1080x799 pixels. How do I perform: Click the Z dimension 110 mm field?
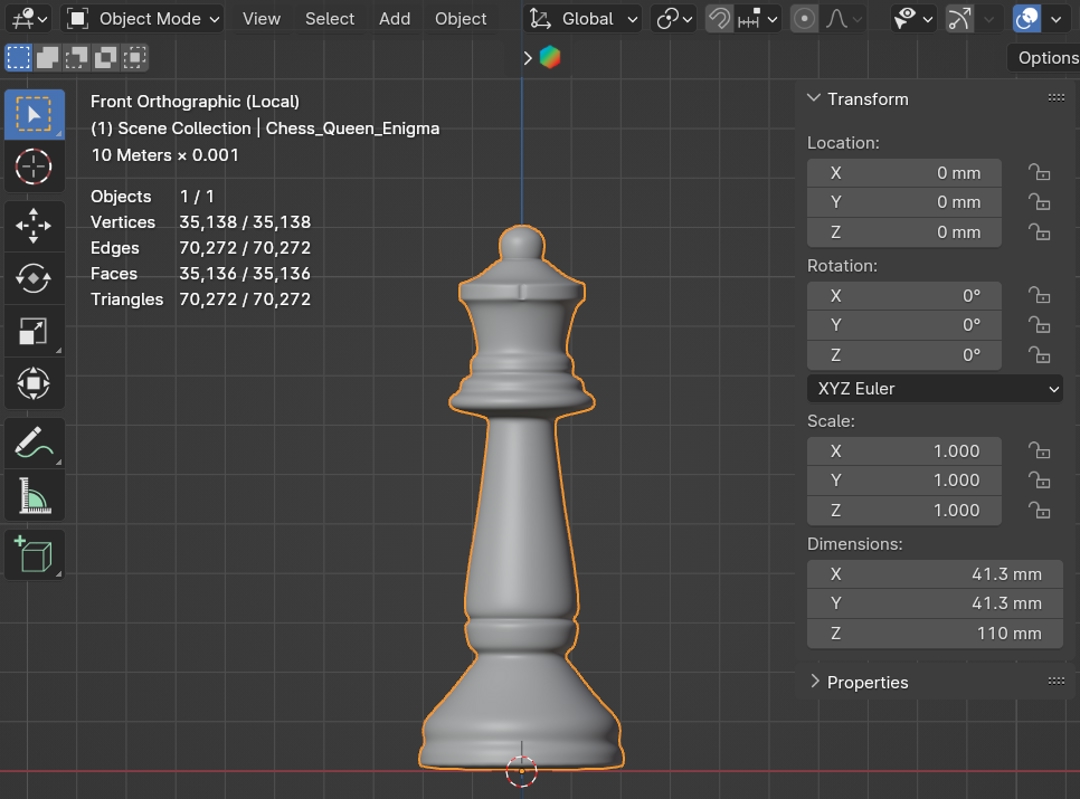[934, 633]
